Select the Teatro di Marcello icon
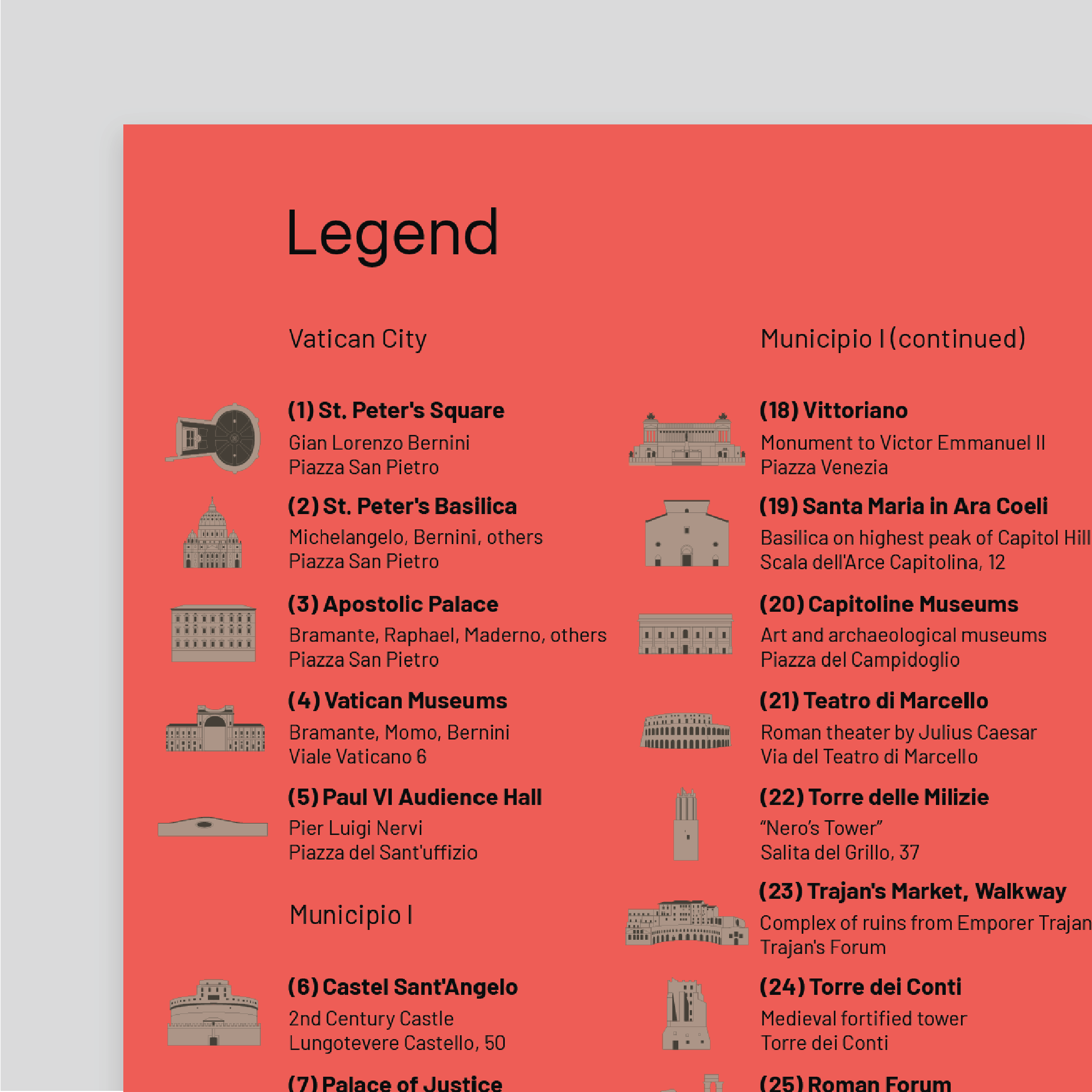Viewport: 1092px width, 1092px height. pyautogui.click(x=685, y=731)
